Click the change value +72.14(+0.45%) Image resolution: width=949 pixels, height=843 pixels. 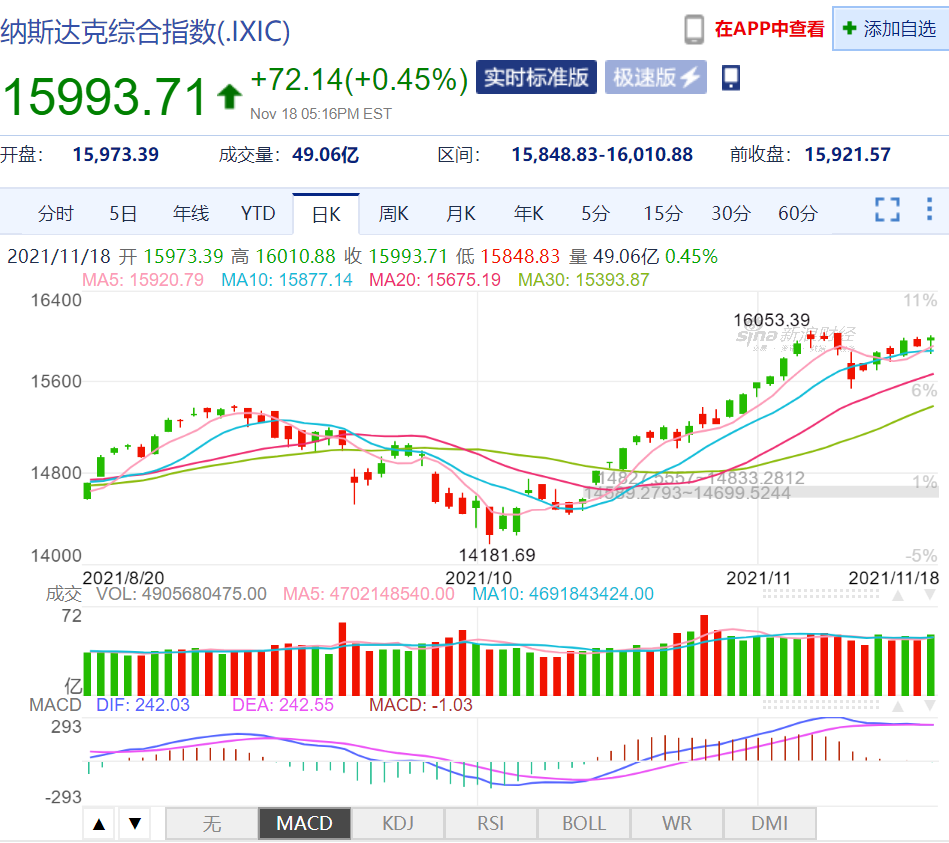coord(360,80)
